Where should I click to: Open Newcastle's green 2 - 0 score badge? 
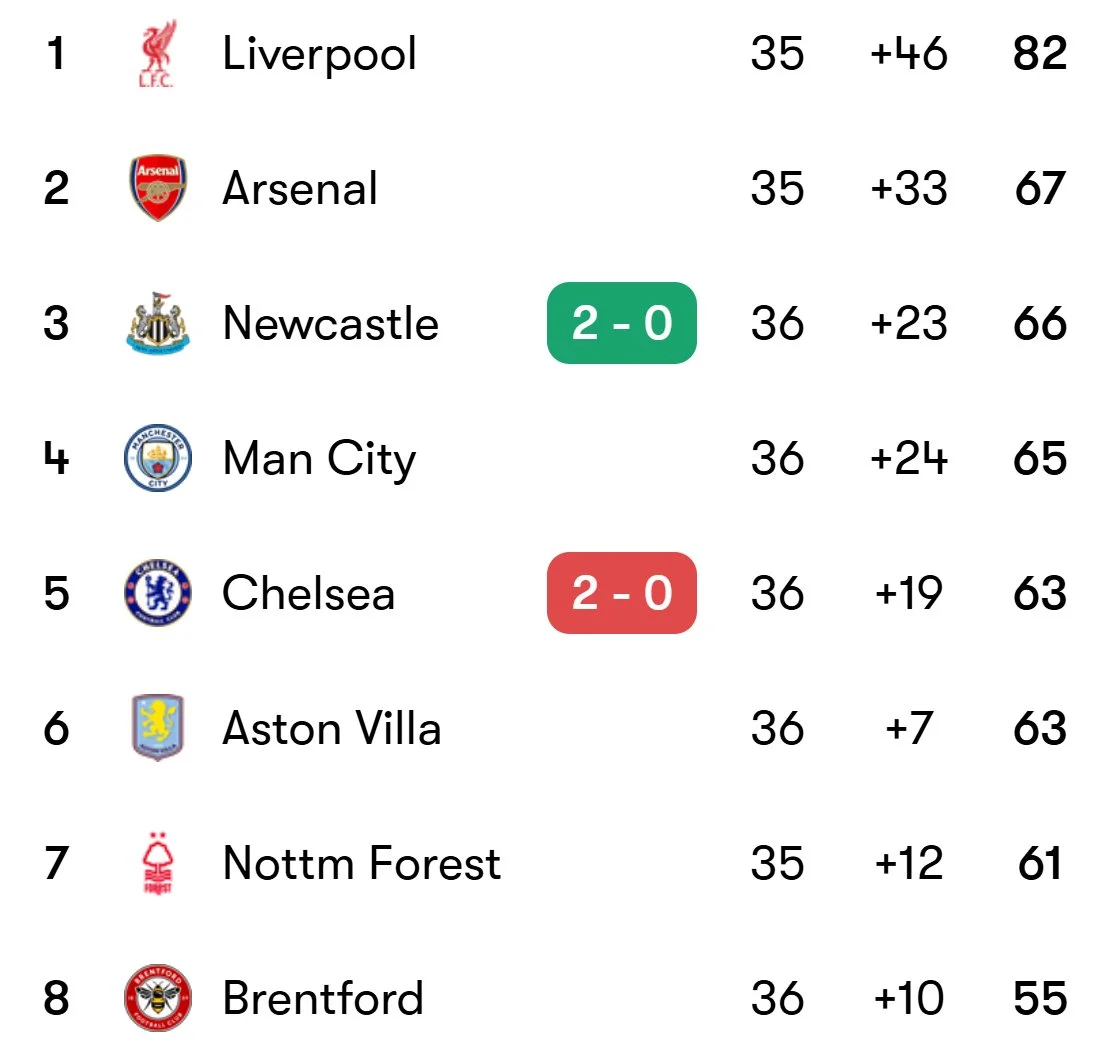(x=621, y=323)
